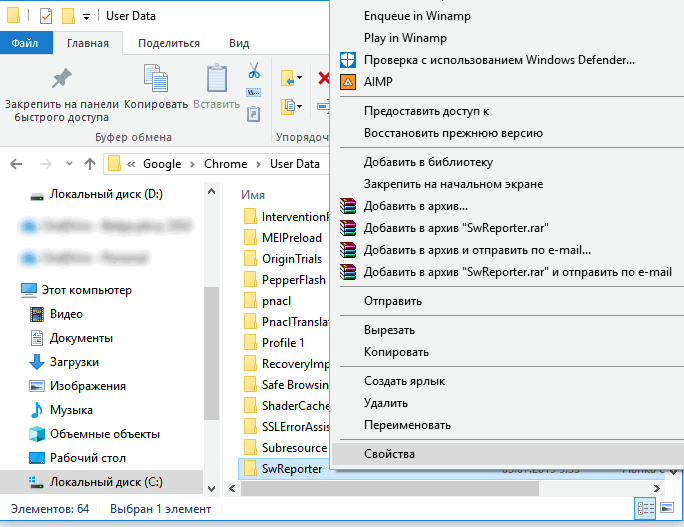Expand hidden breadcrumb path chevrons
The height and width of the screenshot is (527, 684).
tap(131, 164)
